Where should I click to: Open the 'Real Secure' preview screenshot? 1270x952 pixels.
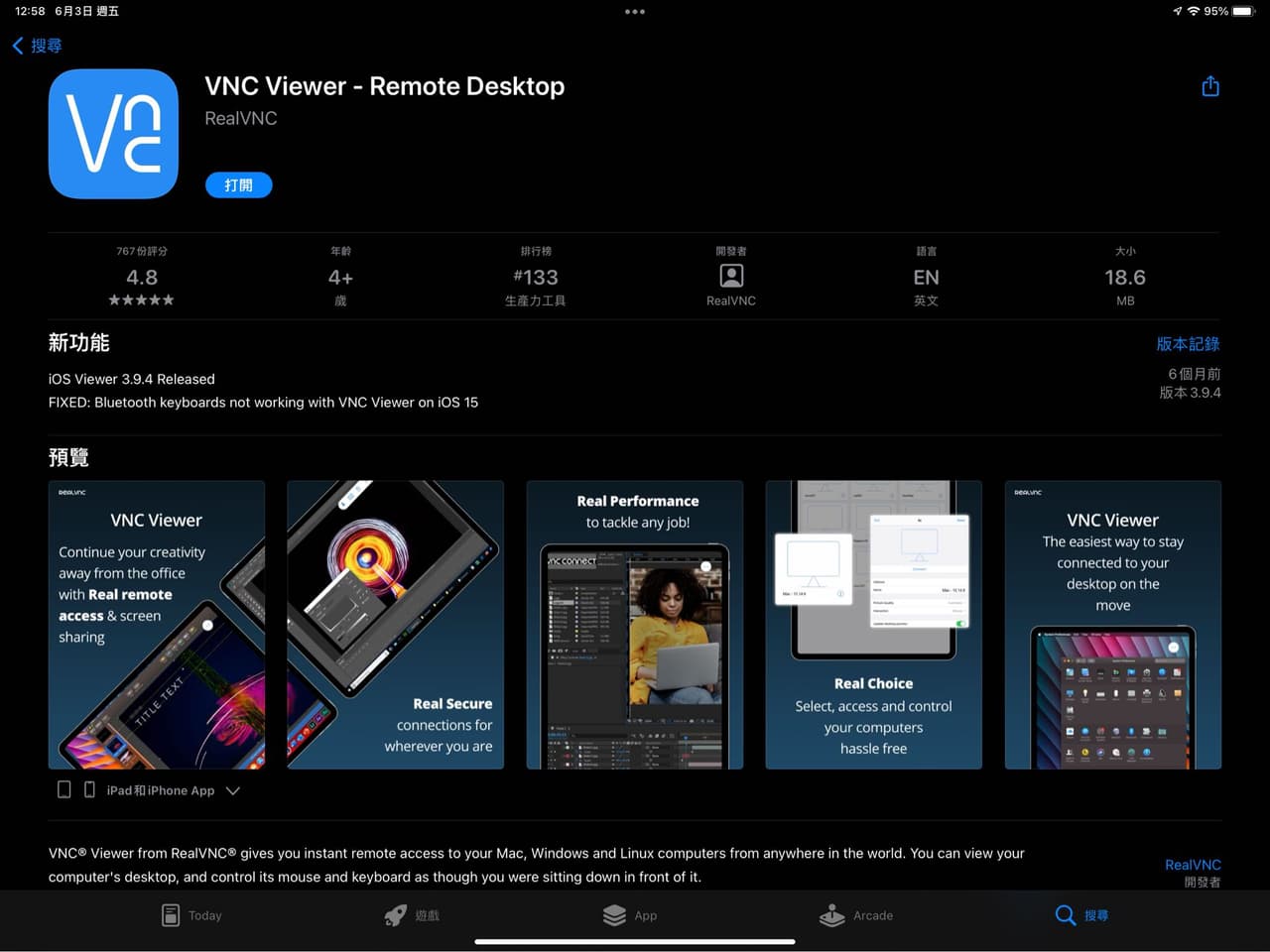click(395, 625)
